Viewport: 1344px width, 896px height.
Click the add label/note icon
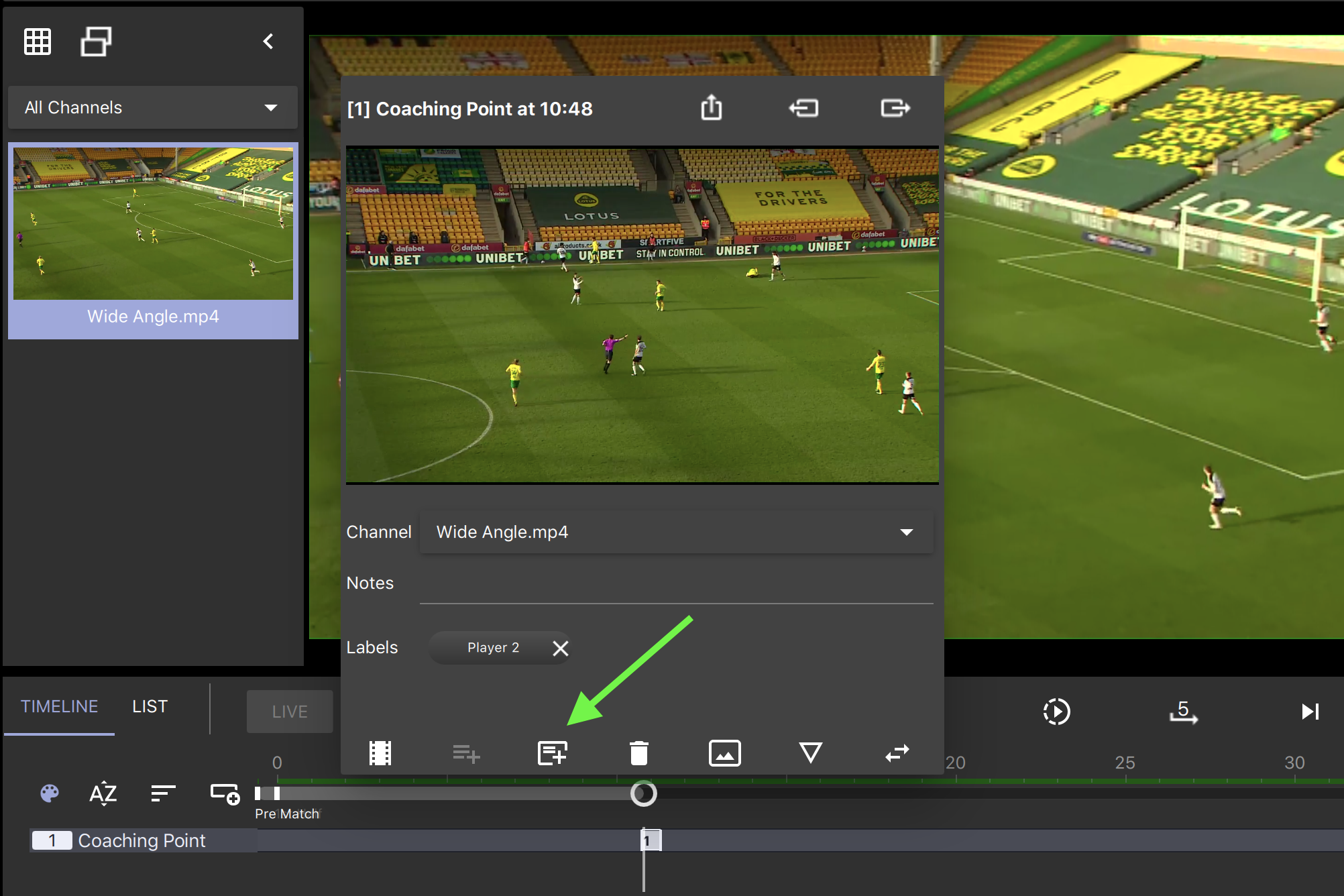[x=553, y=753]
